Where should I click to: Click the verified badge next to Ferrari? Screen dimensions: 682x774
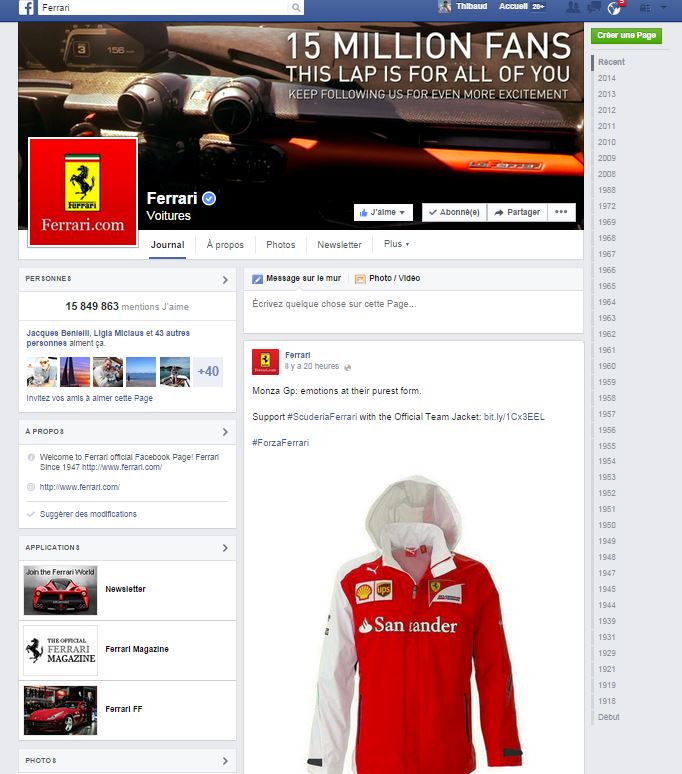click(209, 198)
